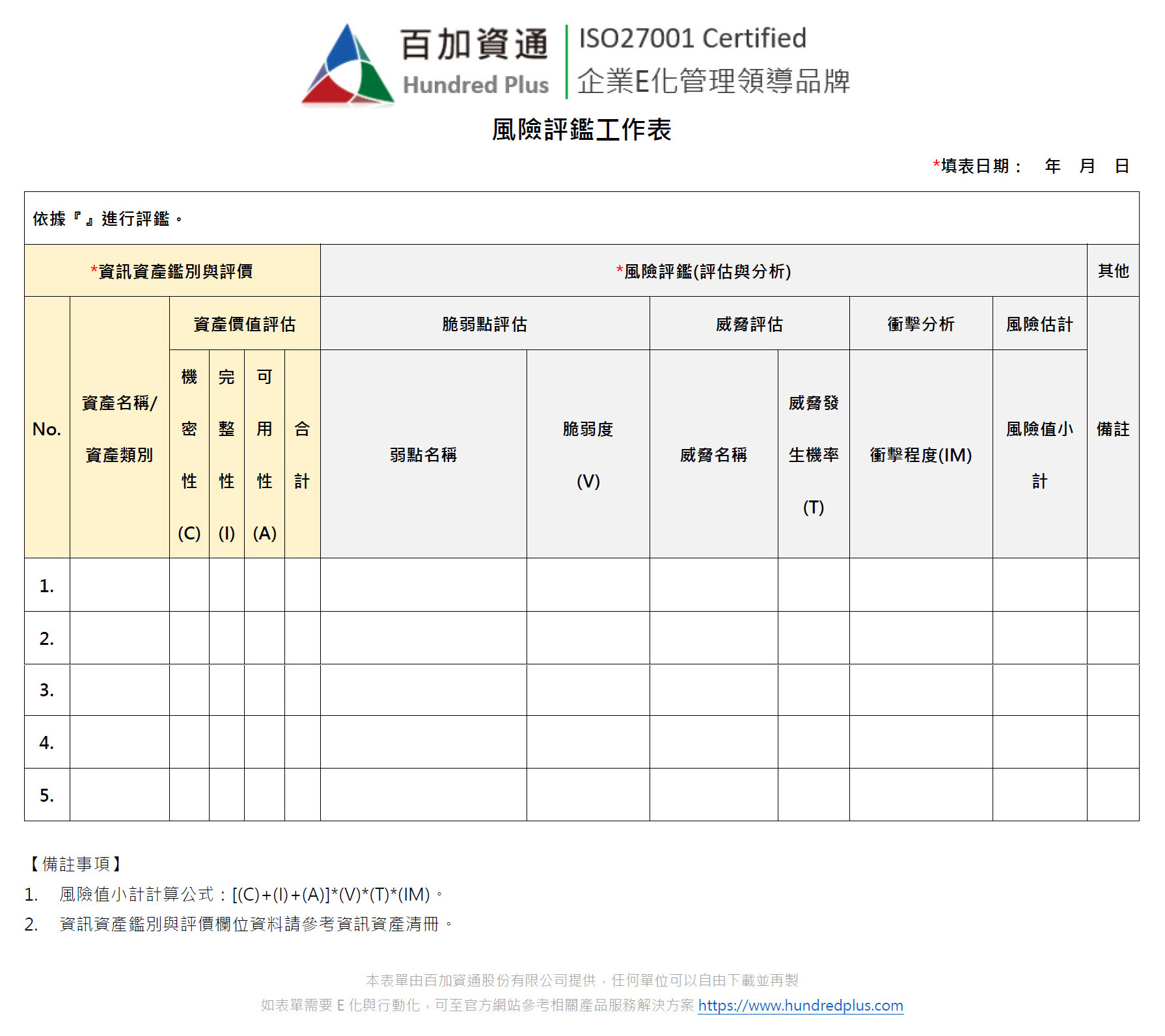This screenshot has height=1036, width=1165.
Task: Click the 企業E化管理領導品牌 tagline
Action: [x=715, y=82]
